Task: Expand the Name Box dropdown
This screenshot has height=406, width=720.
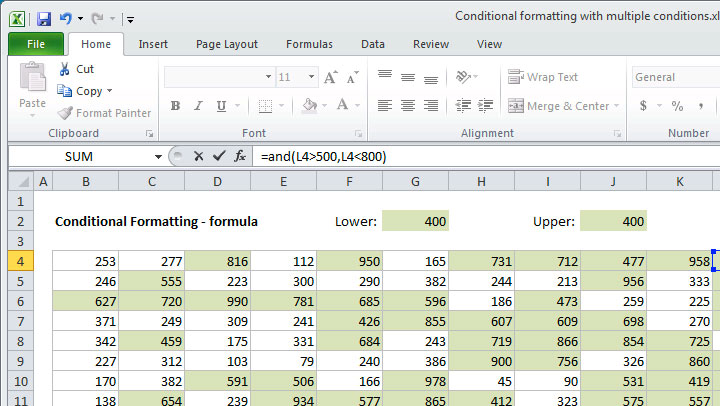Action: click(x=158, y=156)
